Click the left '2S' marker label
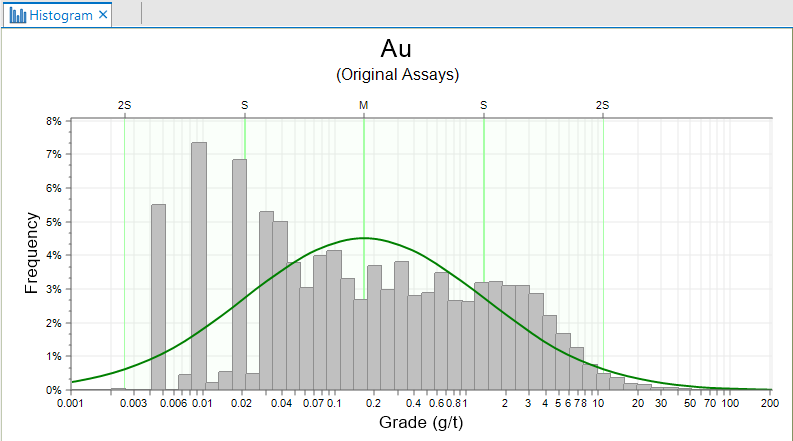The width and height of the screenshot is (793, 441). point(124,105)
